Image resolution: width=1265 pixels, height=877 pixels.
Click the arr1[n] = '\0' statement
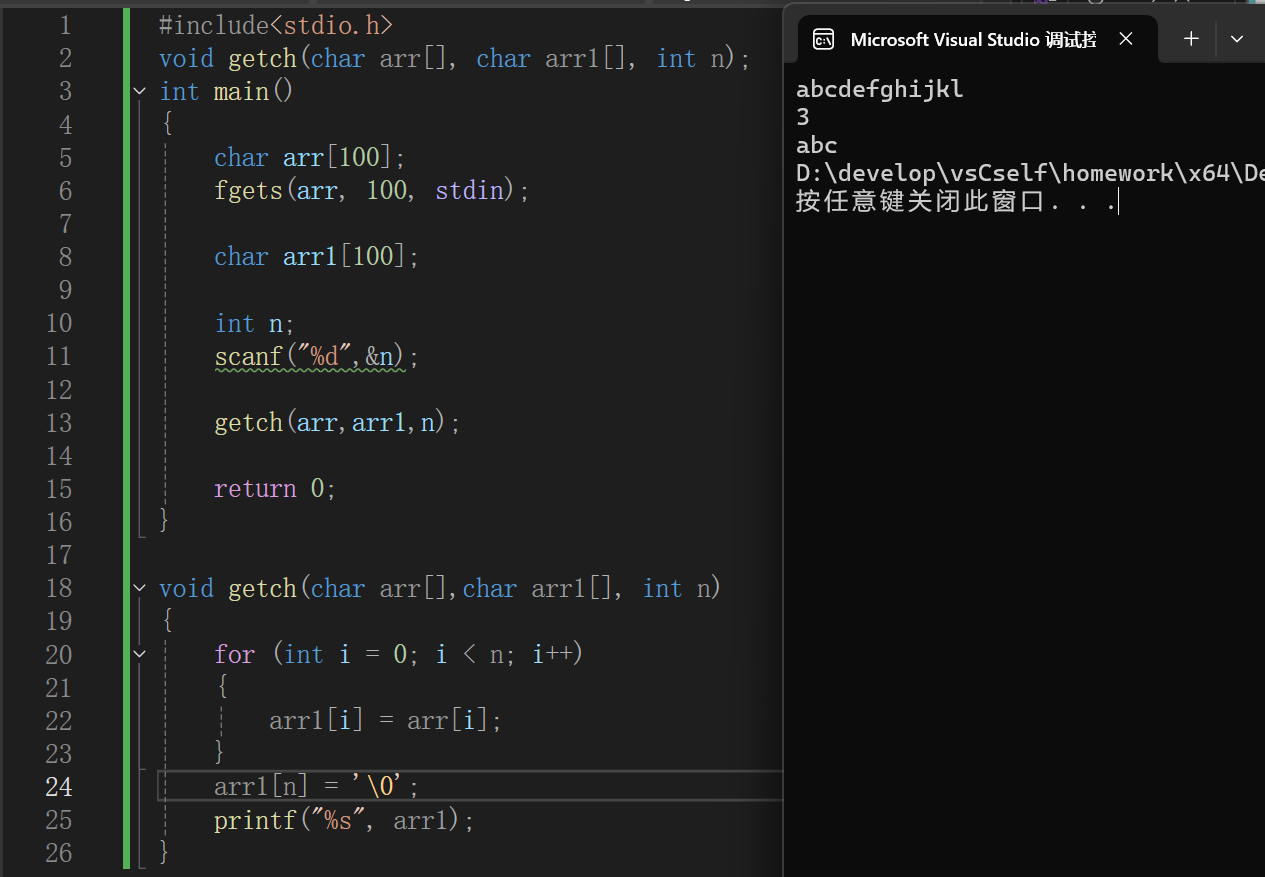pos(316,787)
